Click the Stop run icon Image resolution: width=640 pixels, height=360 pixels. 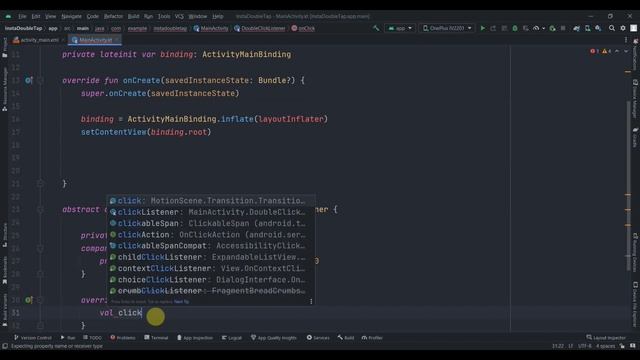pos(563,28)
